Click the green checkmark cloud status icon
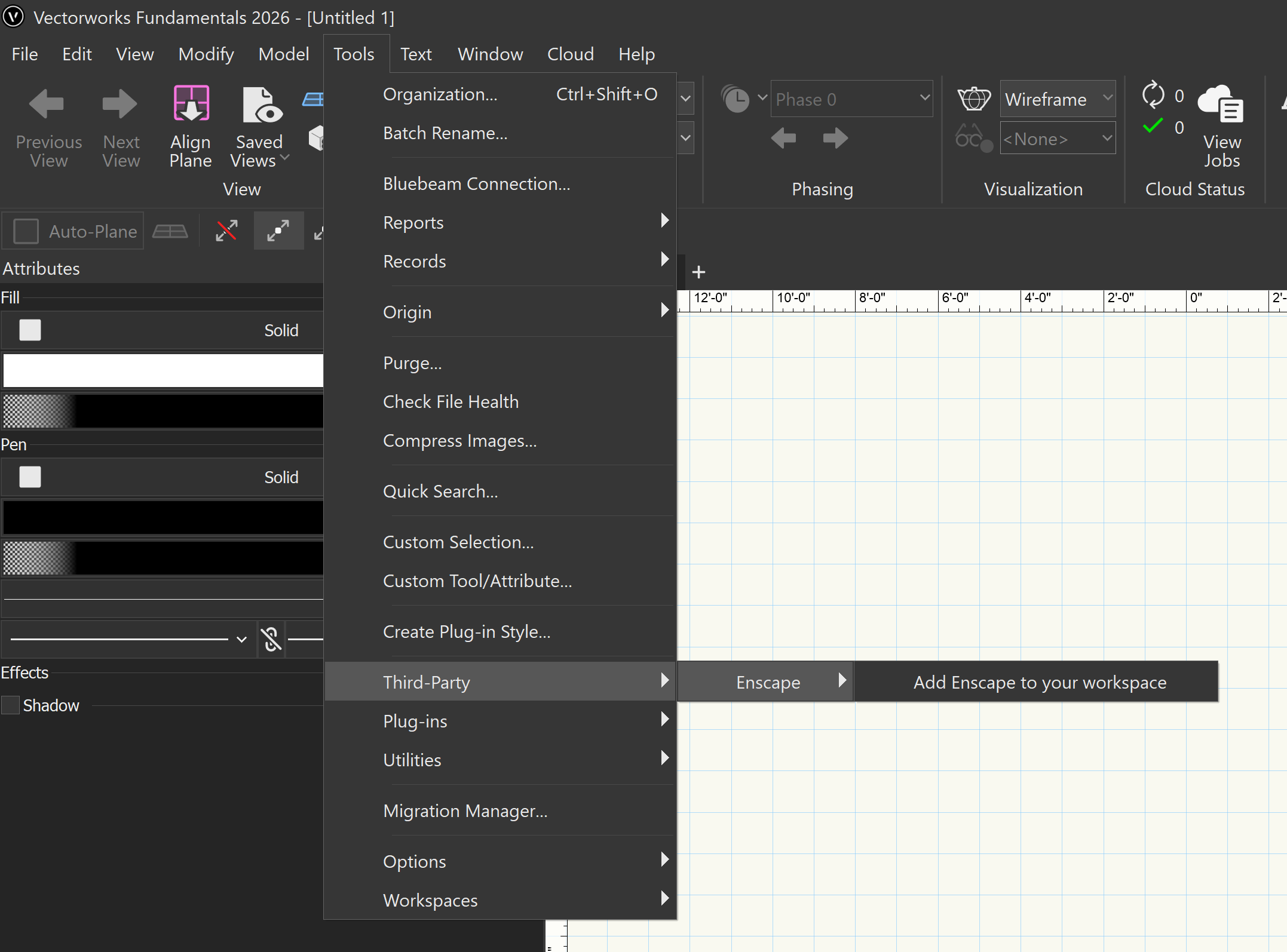 coord(1153,126)
